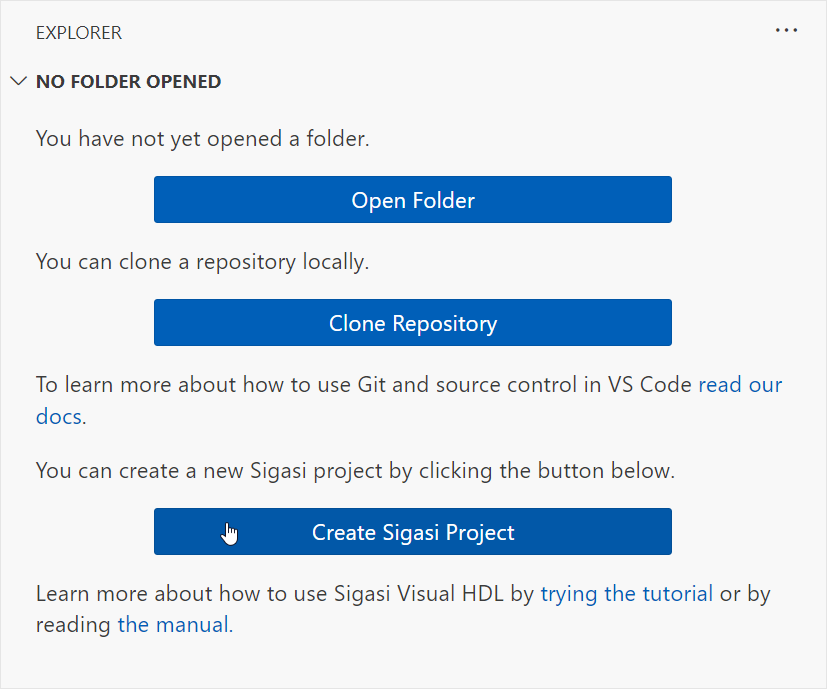Viewport: 827px width, 689px height.
Task: Click the NO FOLDER OPENED section header
Action: [128, 82]
